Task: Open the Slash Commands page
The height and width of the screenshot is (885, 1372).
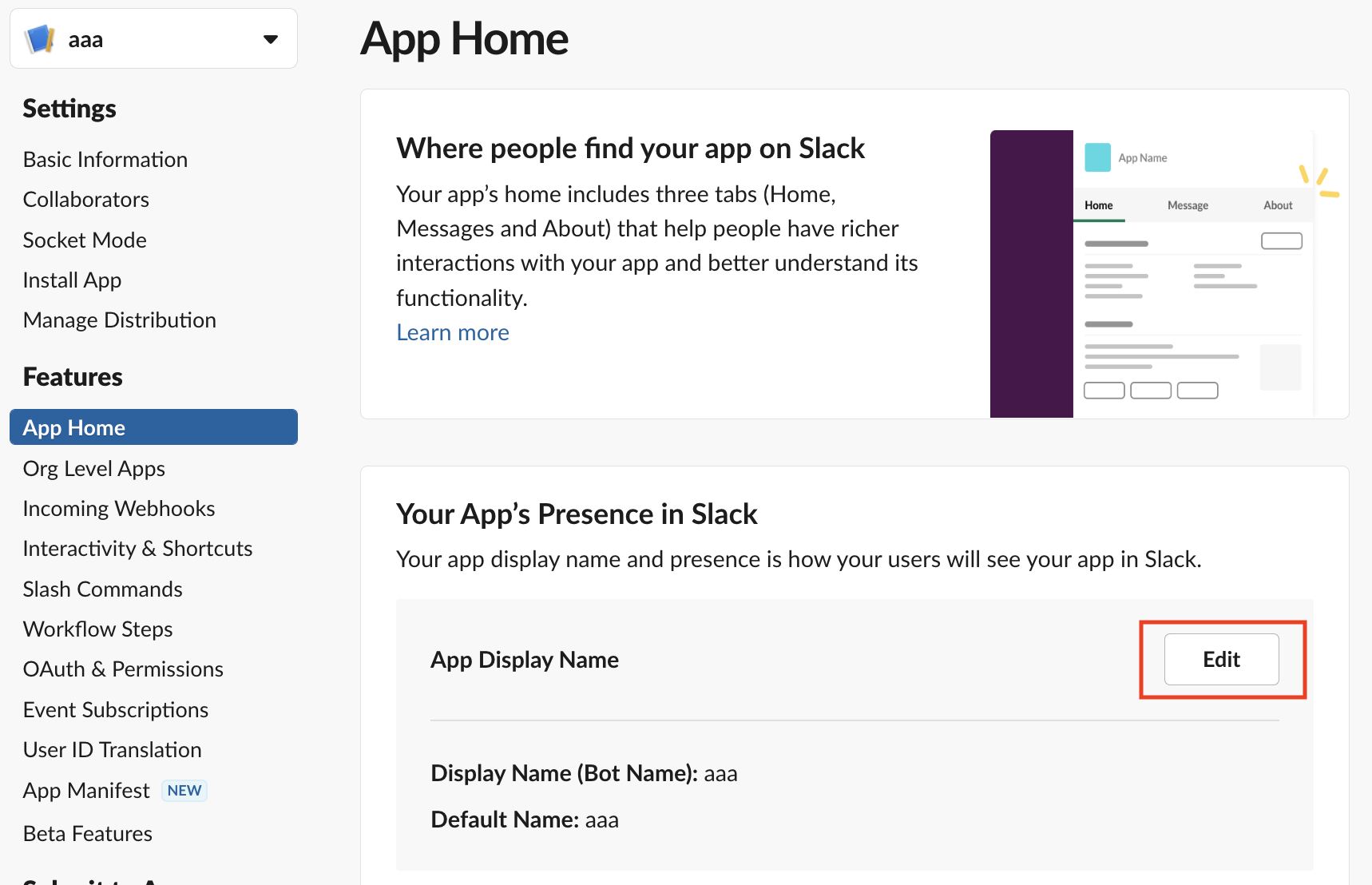Action: [x=102, y=589]
